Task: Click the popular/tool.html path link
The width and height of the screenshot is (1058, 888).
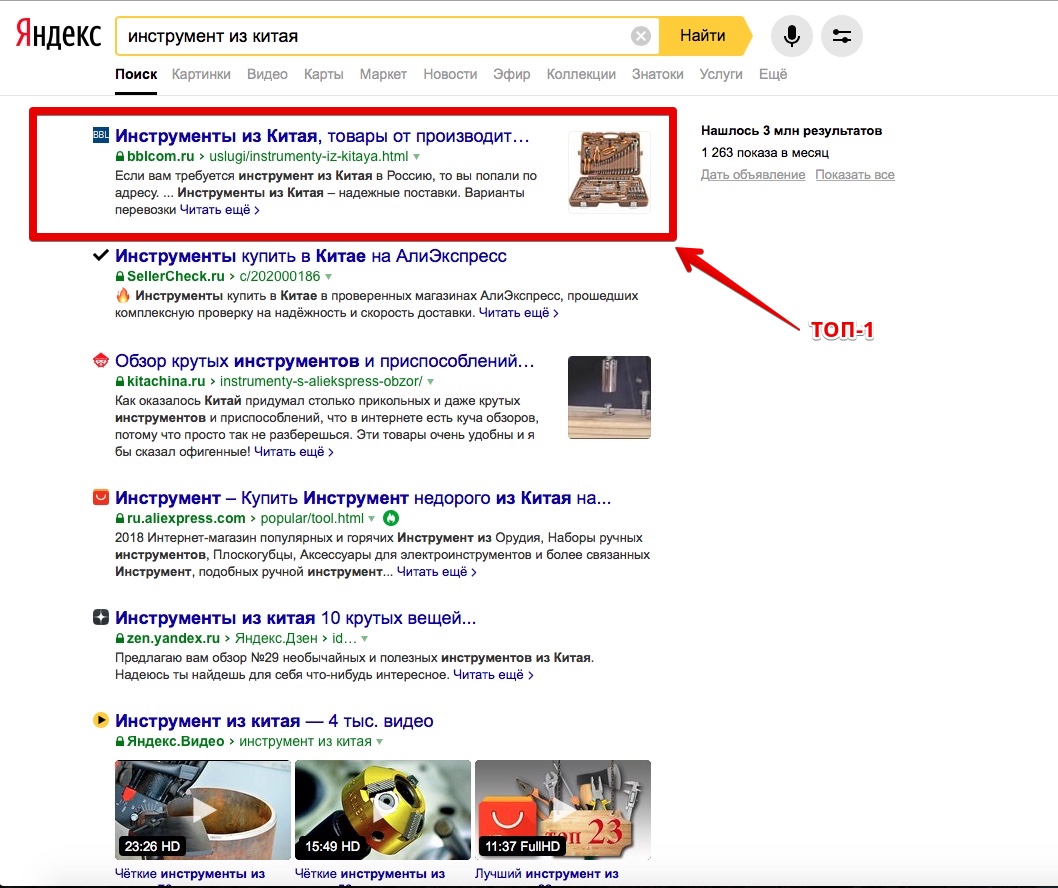Action: 312,518
